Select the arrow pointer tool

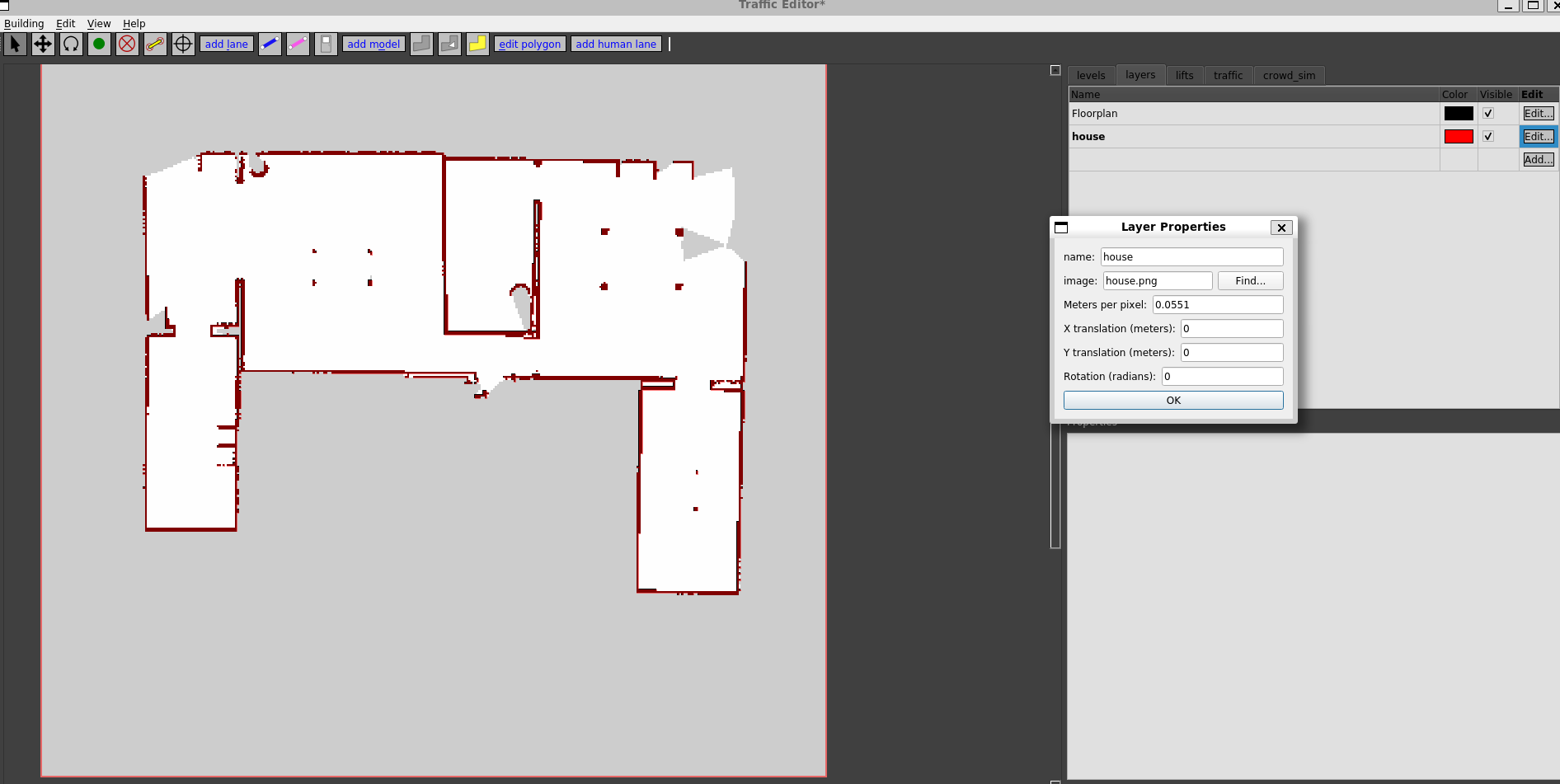click(15, 44)
